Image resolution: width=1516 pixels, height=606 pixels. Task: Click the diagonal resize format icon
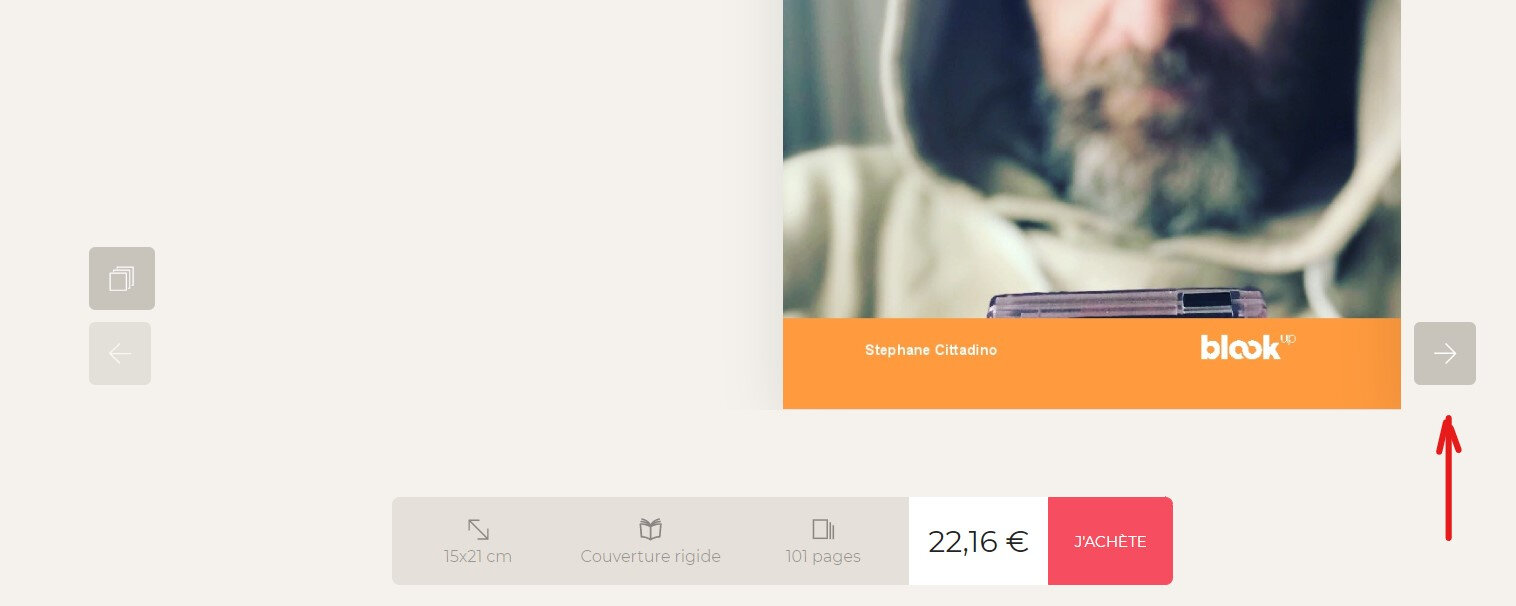[x=478, y=529]
